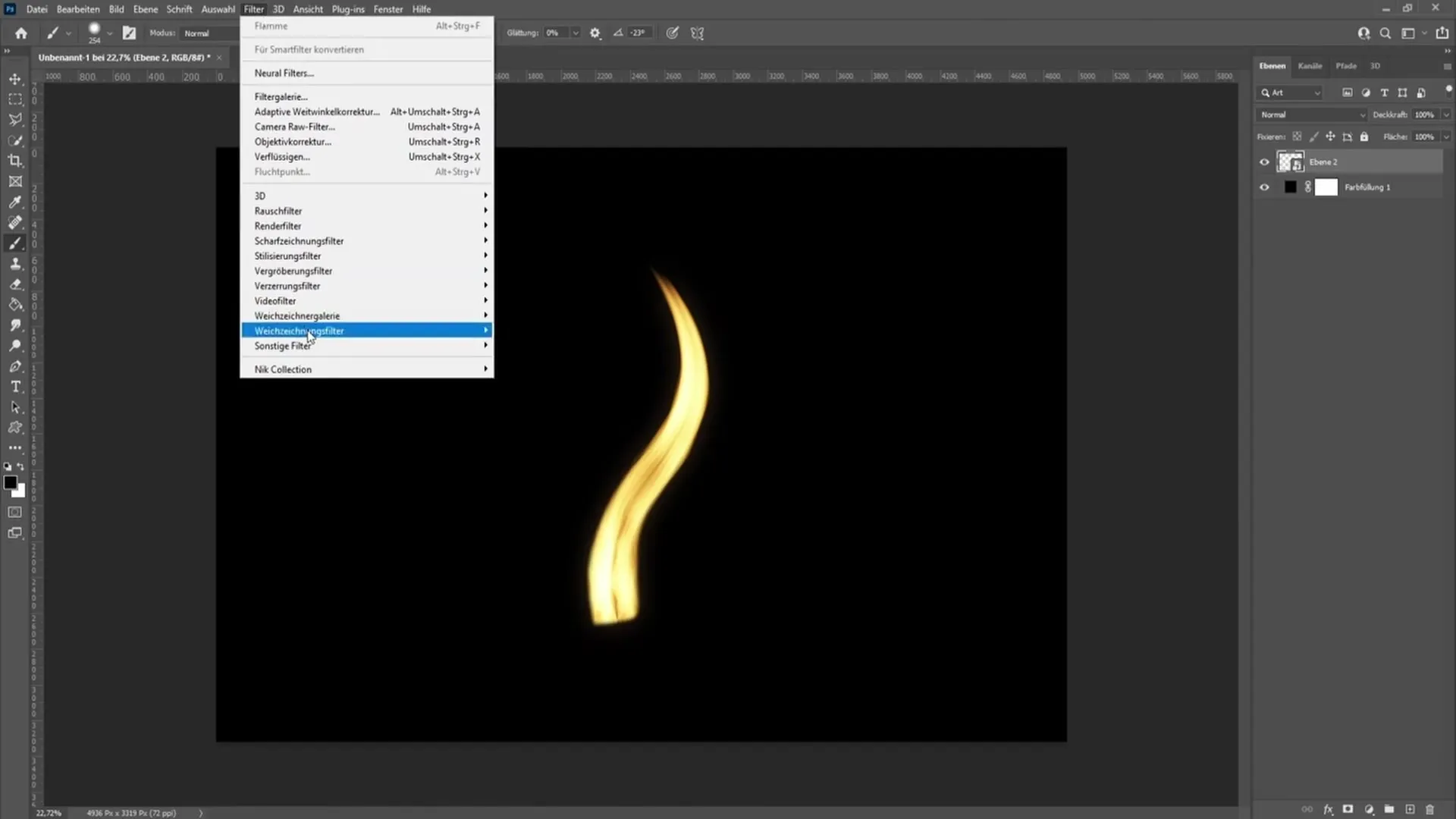Choose Verflüssigen... entry
Viewport: 1456px width, 819px height.
(367, 157)
